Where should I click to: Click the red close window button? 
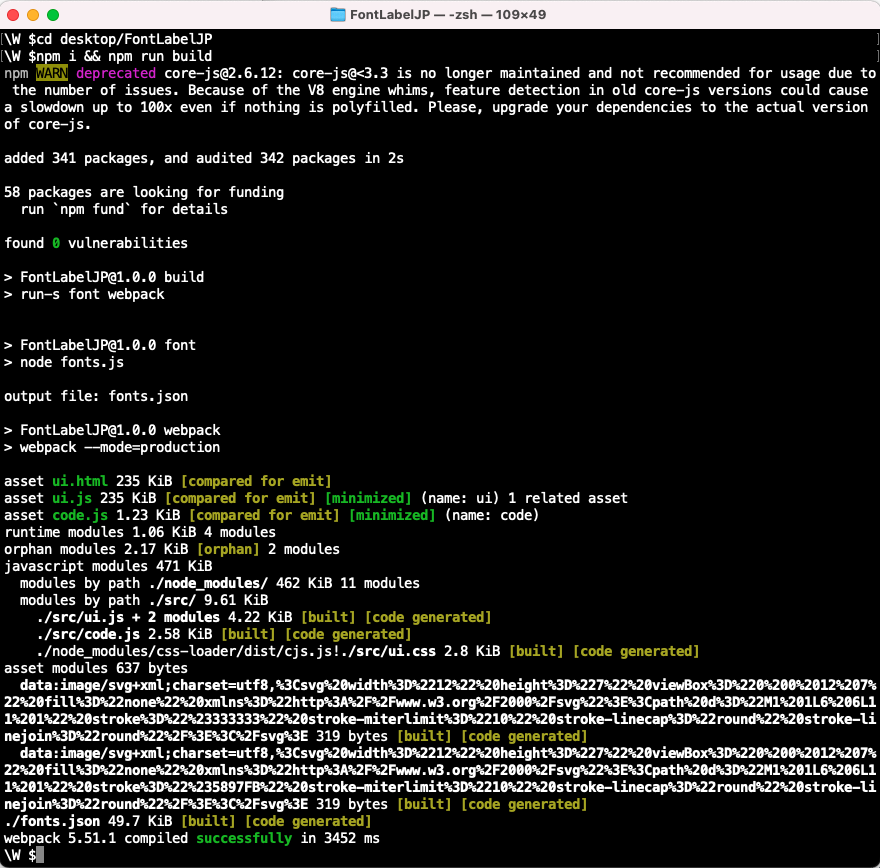point(13,15)
